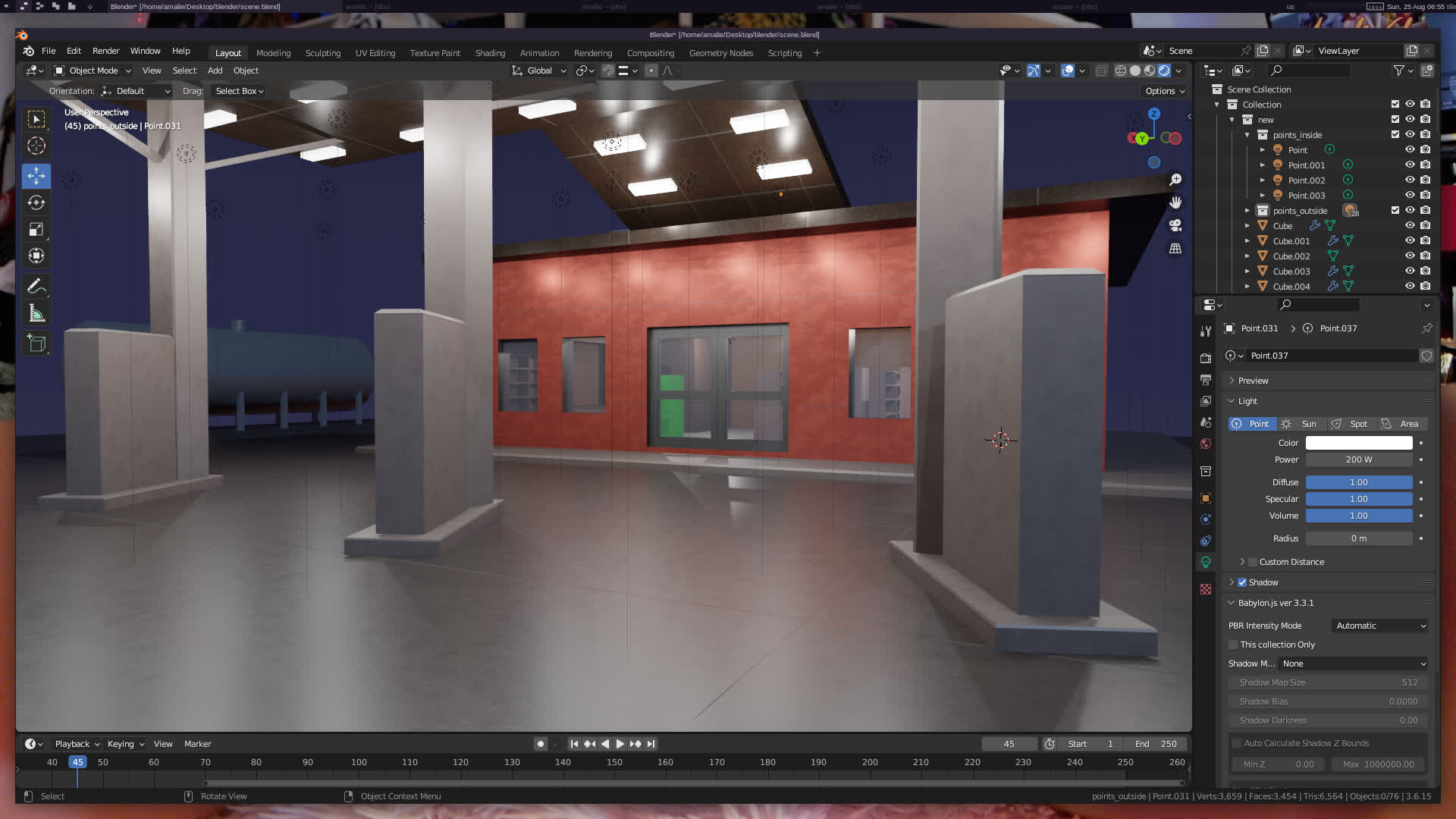Image resolution: width=1456 pixels, height=819 pixels.
Task: Click the light Color swatch
Action: point(1358,443)
